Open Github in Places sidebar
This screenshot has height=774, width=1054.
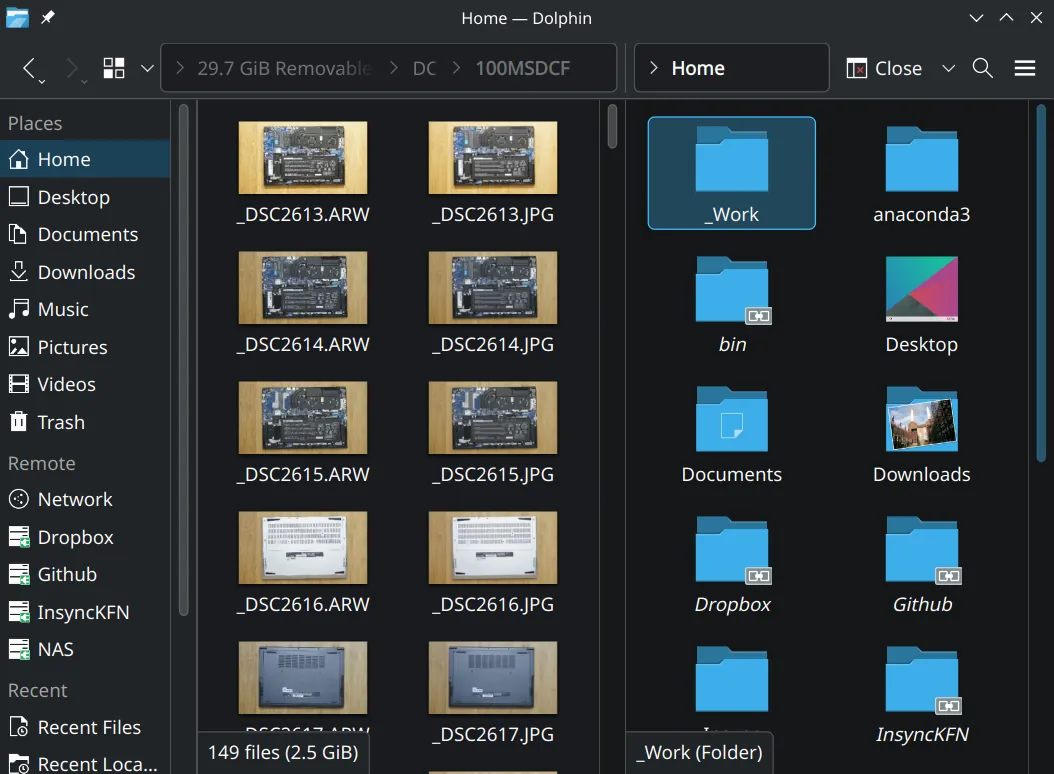(85, 574)
